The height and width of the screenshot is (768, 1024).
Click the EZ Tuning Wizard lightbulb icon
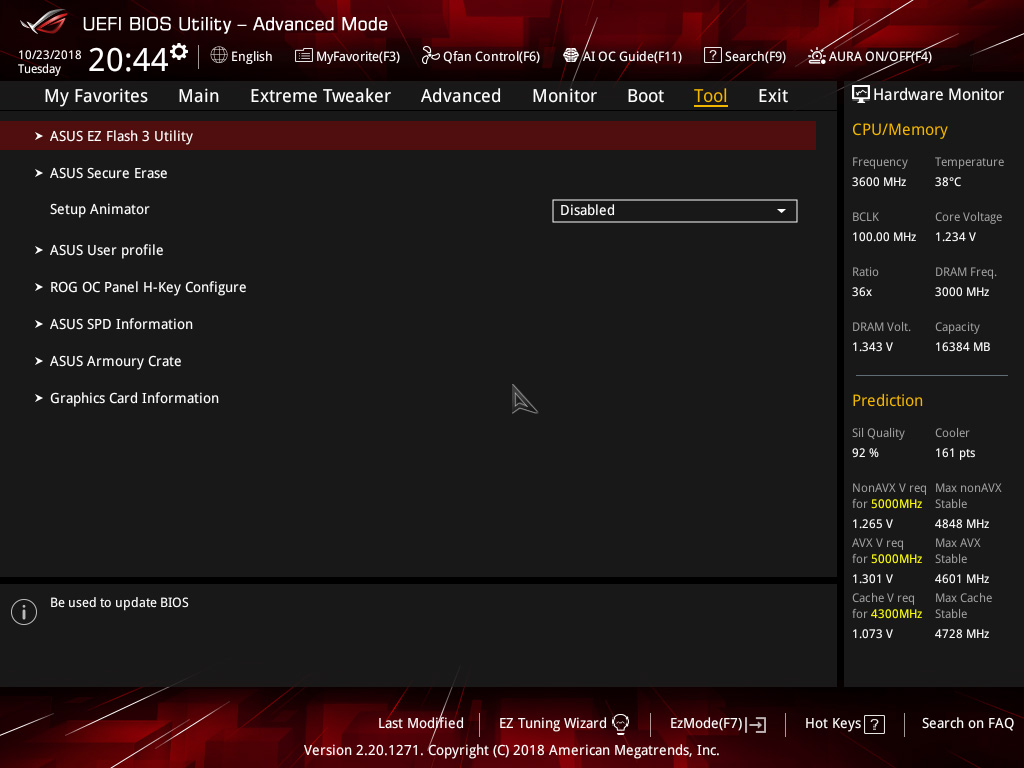[x=620, y=724]
